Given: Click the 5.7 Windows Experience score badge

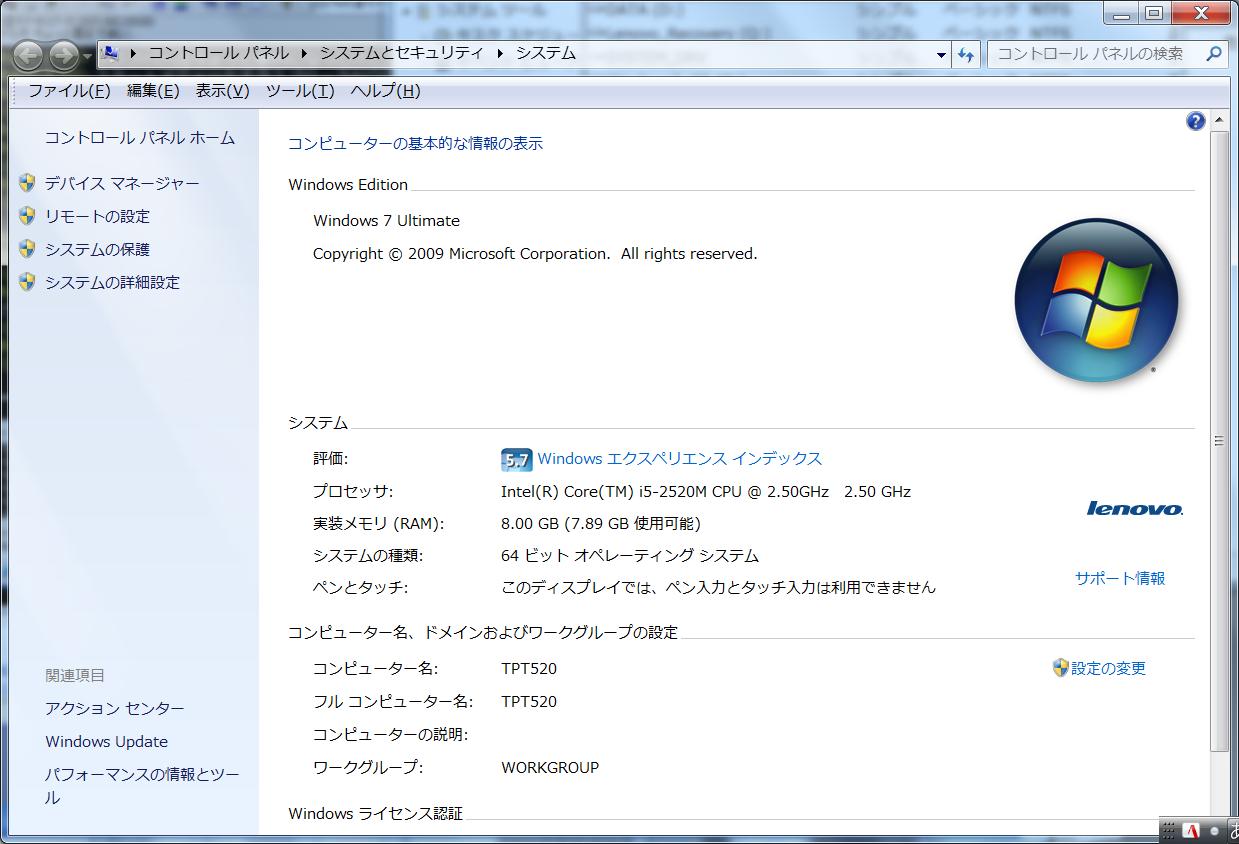Looking at the screenshot, I should click(x=516, y=459).
